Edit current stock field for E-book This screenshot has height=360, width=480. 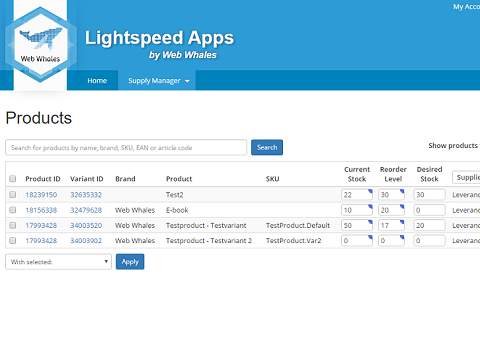coord(357,210)
